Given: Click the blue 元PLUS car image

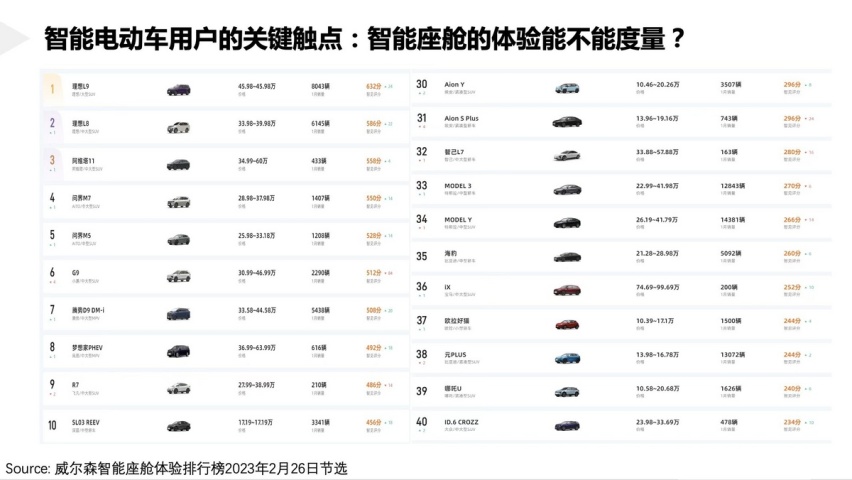Looking at the screenshot, I should coord(567,358).
